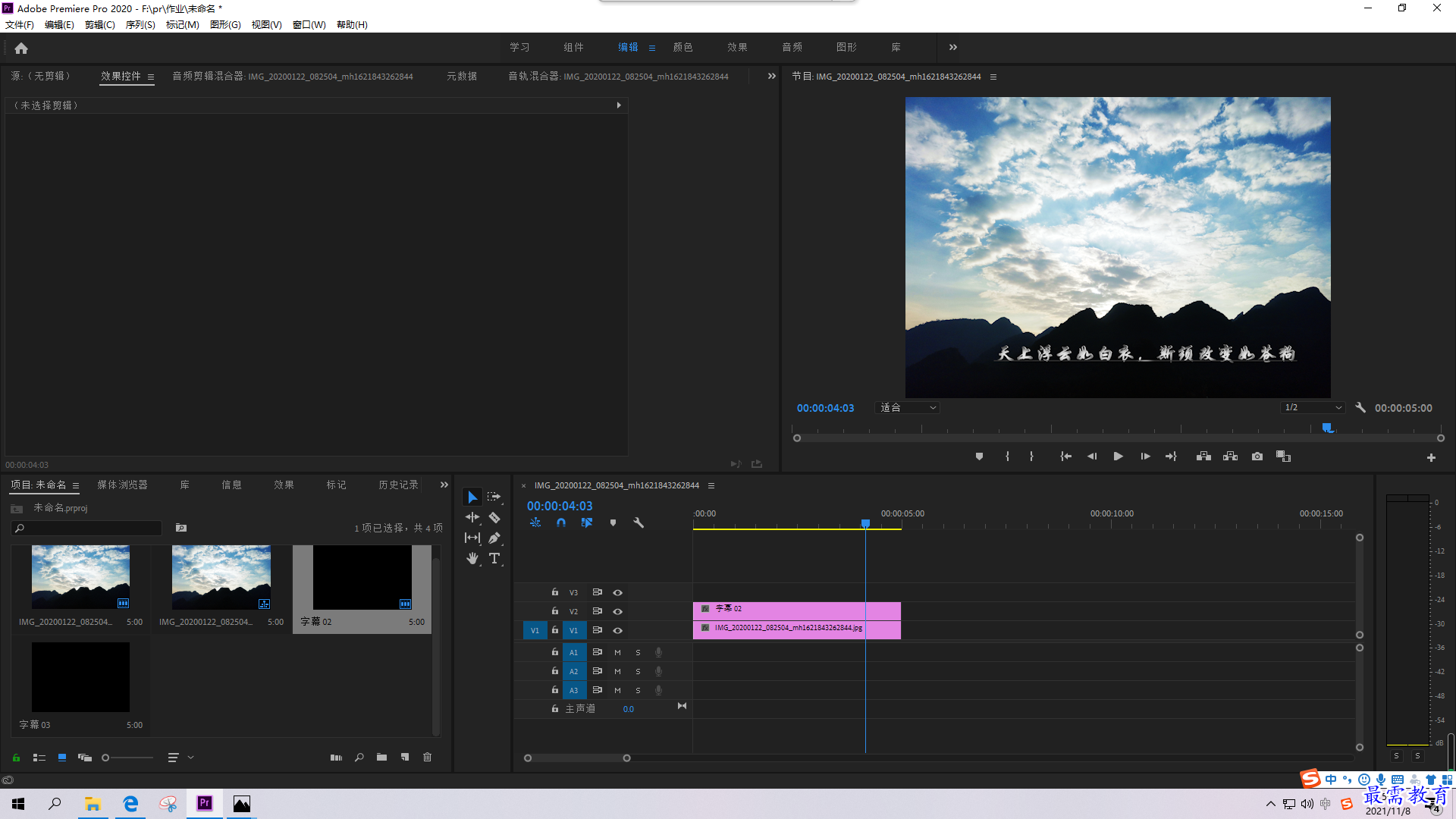The width and height of the screenshot is (1456, 819).
Task: Select the Ripple Edit tool
Action: [x=472, y=518]
